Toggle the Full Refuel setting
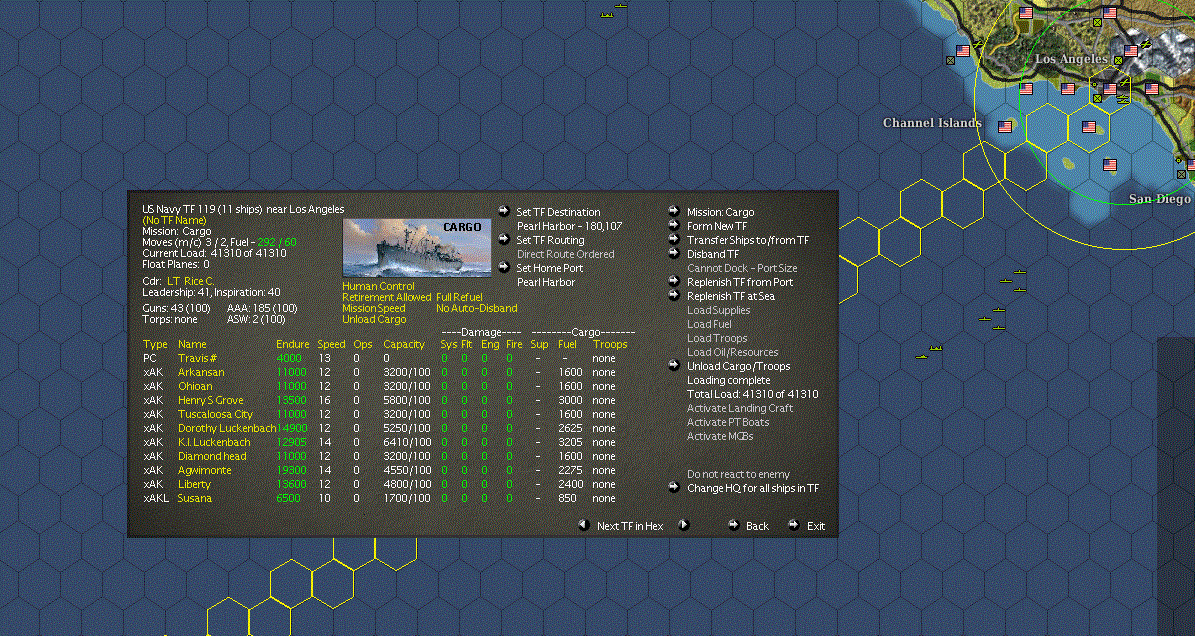The width and height of the screenshot is (1195, 636). (459, 297)
